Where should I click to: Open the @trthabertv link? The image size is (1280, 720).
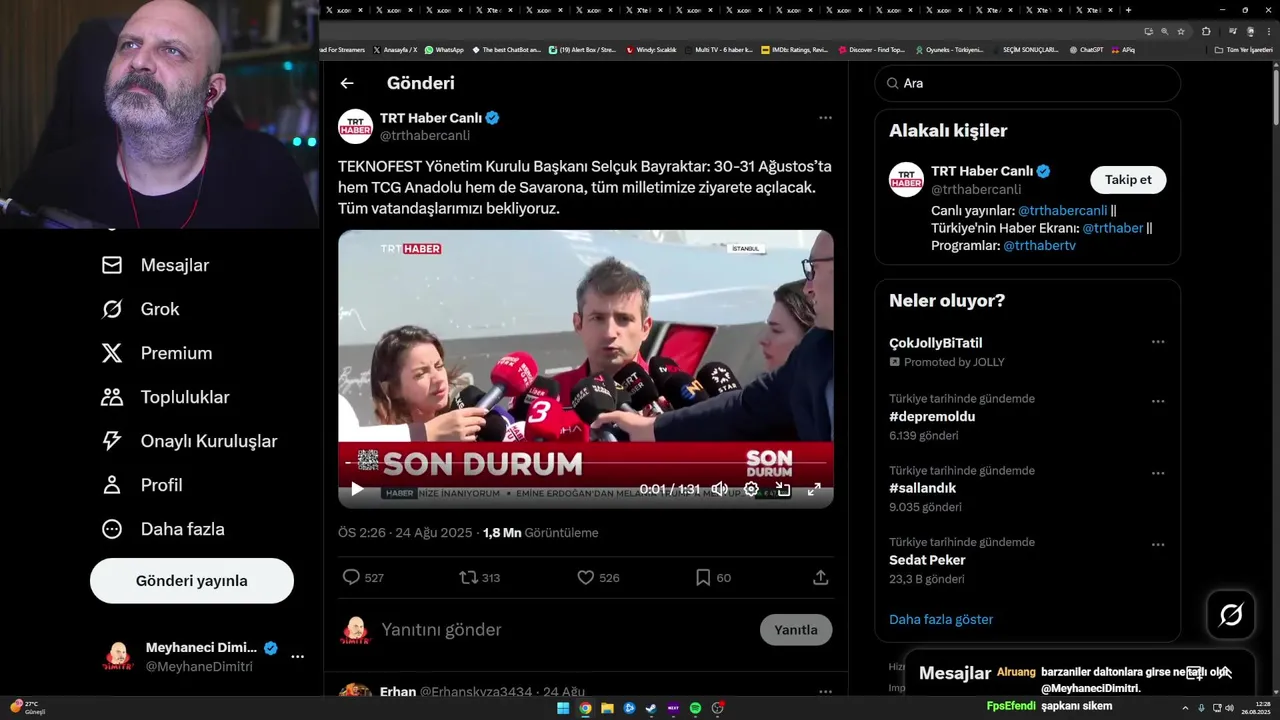(1039, 246)
